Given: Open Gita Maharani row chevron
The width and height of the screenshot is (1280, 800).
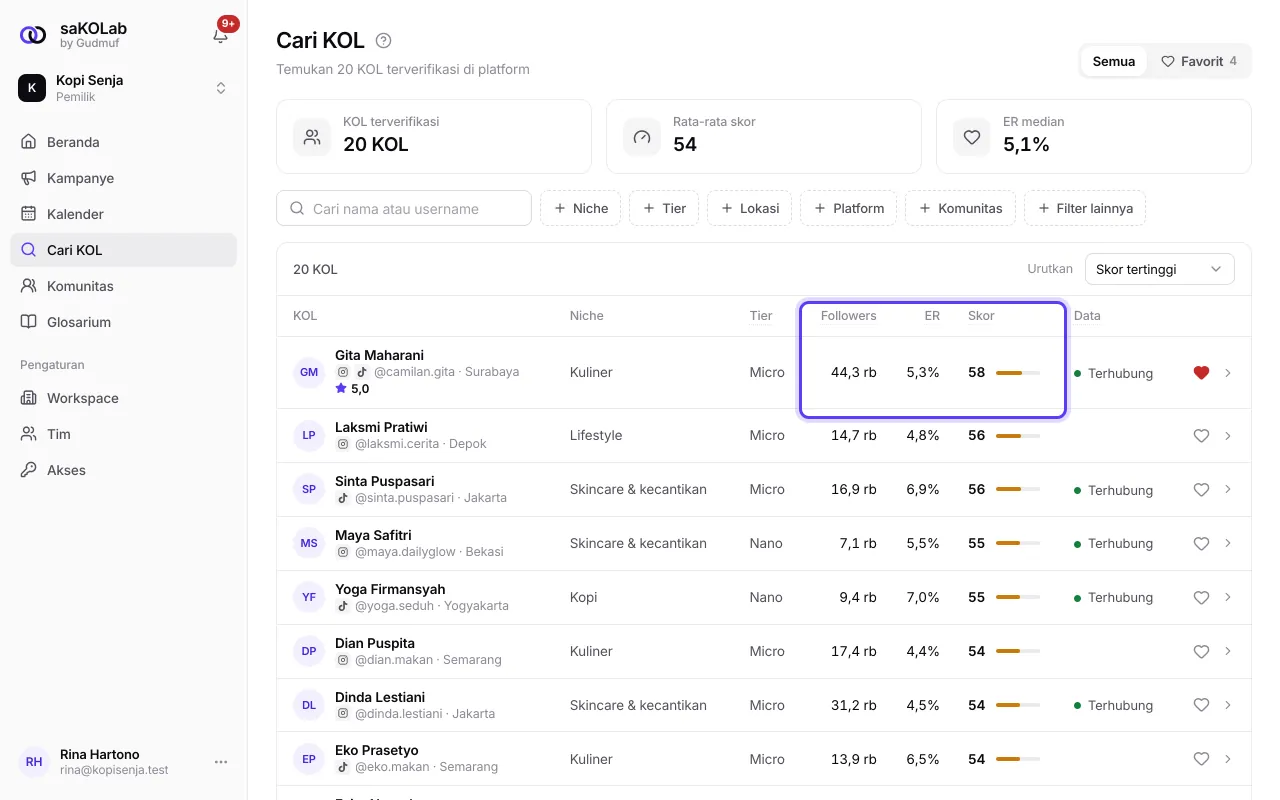Looking at the screenshot, I should (x=1228, y=373).
